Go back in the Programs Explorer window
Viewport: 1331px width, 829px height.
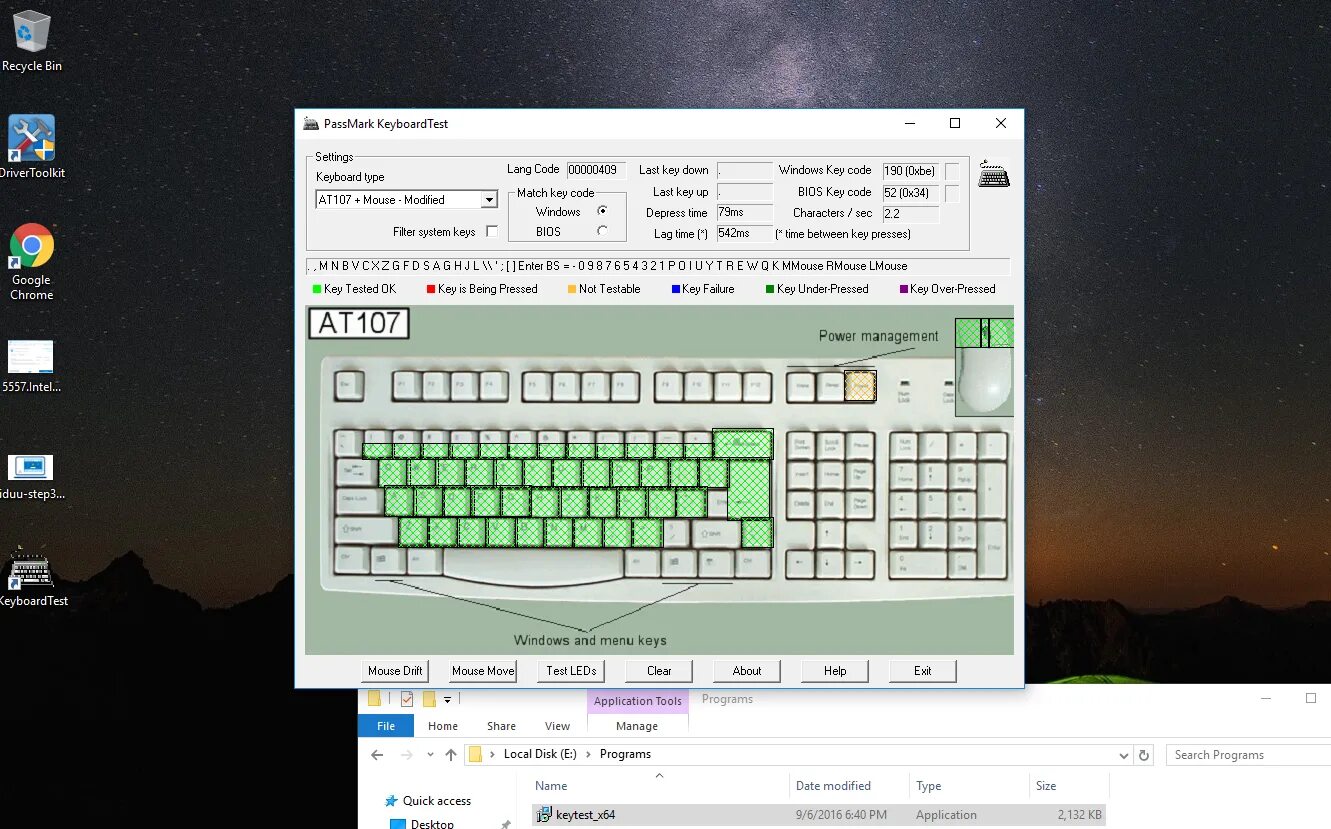377,755
